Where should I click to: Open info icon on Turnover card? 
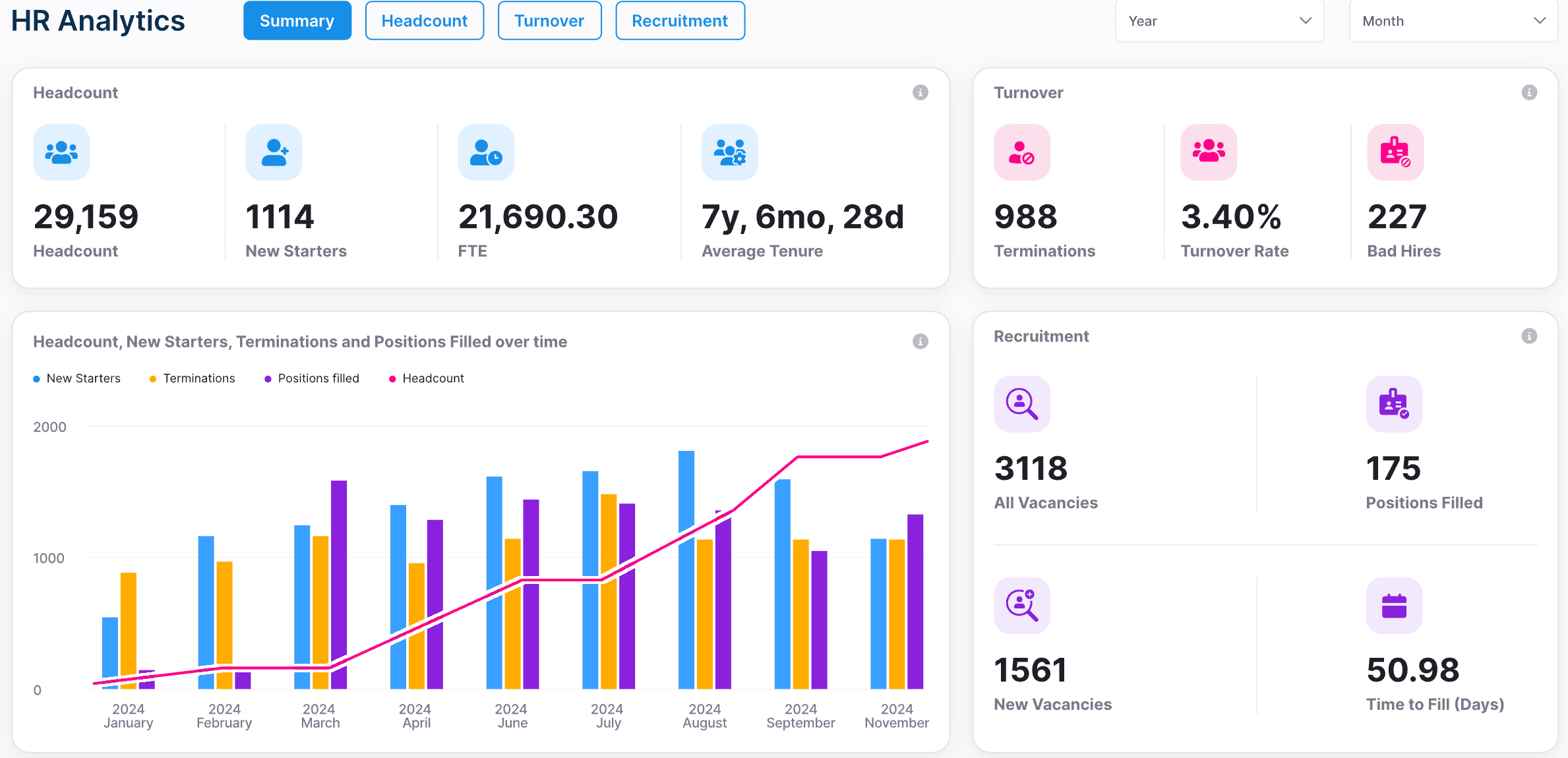point(1529,92)
